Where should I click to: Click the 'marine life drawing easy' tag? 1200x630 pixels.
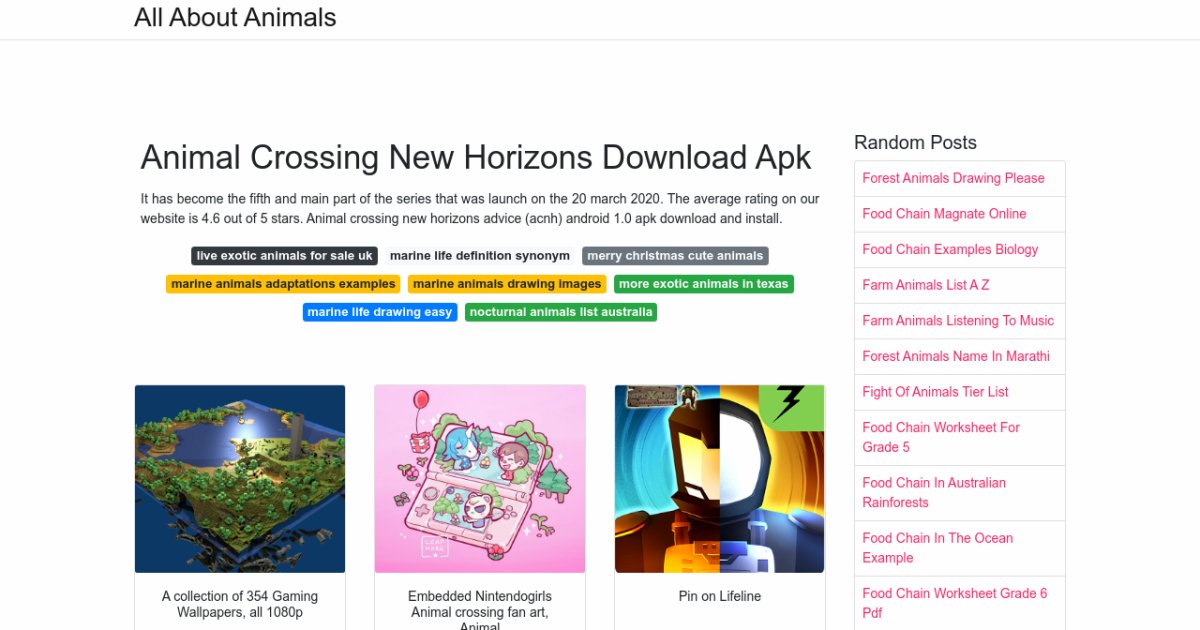point(380,312)
